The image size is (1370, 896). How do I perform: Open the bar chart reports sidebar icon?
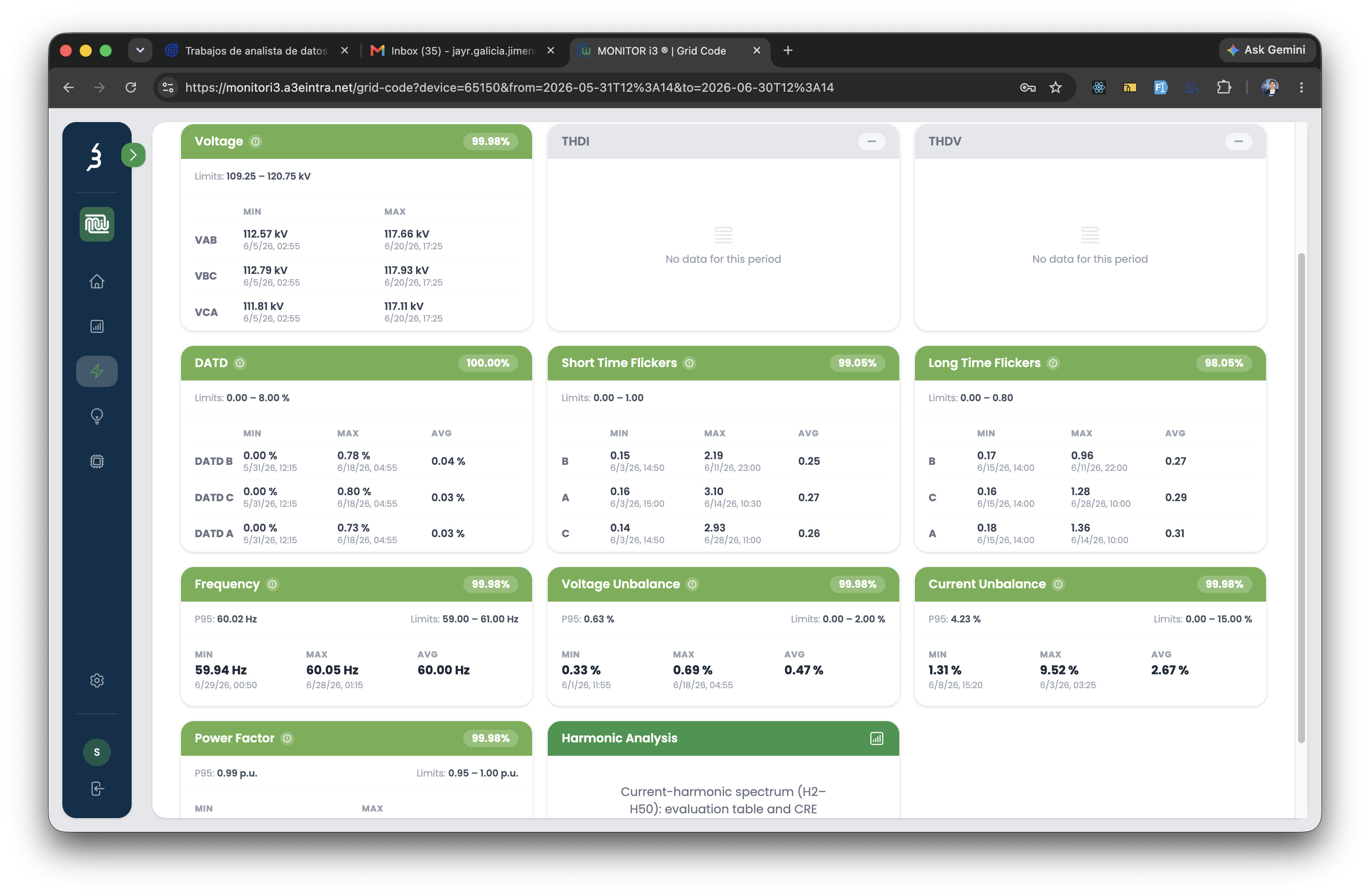pyautogui.click(x=97, y=326)
